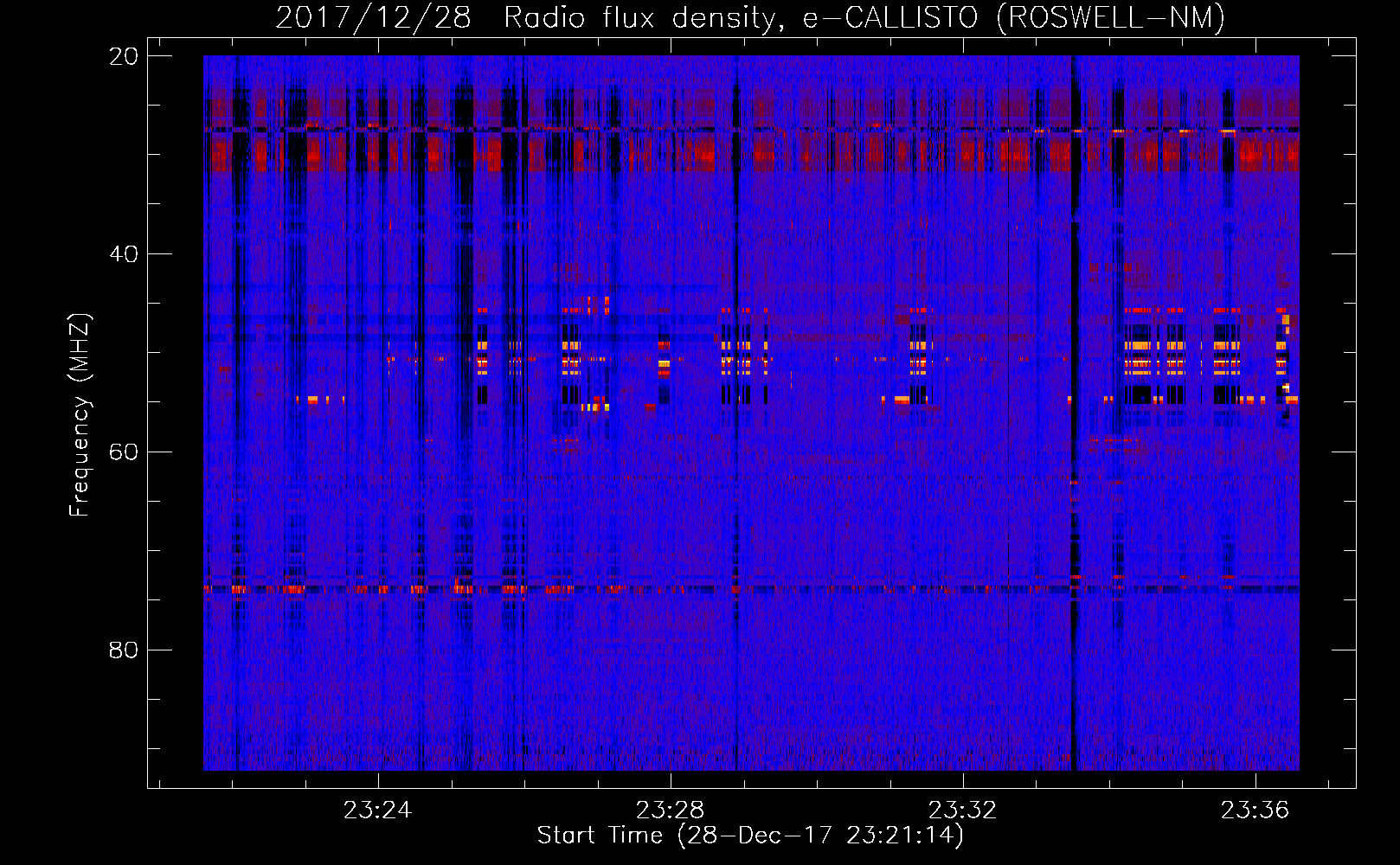1400x865 pixels.
Task: Click the 23:28 time tick label
Action: tap(671, 811)
